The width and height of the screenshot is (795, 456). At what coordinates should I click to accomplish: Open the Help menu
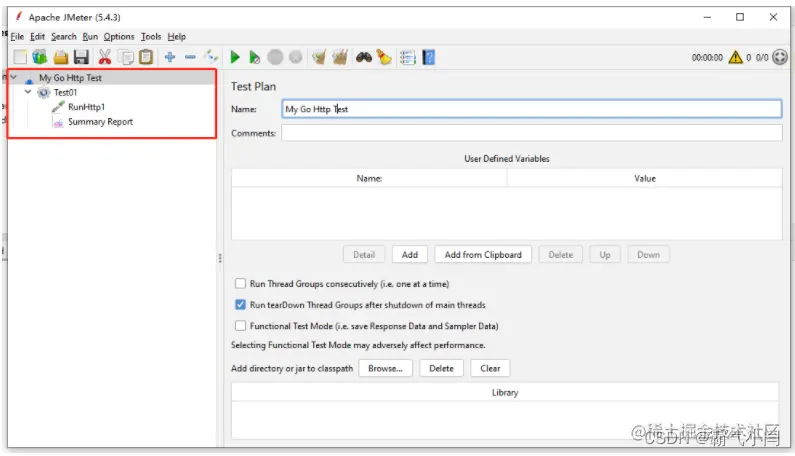177,37
